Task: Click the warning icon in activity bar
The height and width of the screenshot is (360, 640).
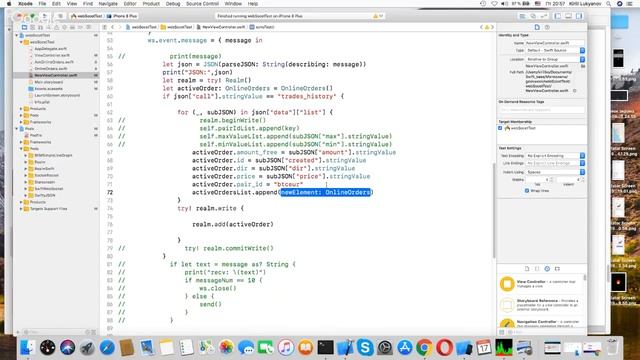Action: coord(375,16)
